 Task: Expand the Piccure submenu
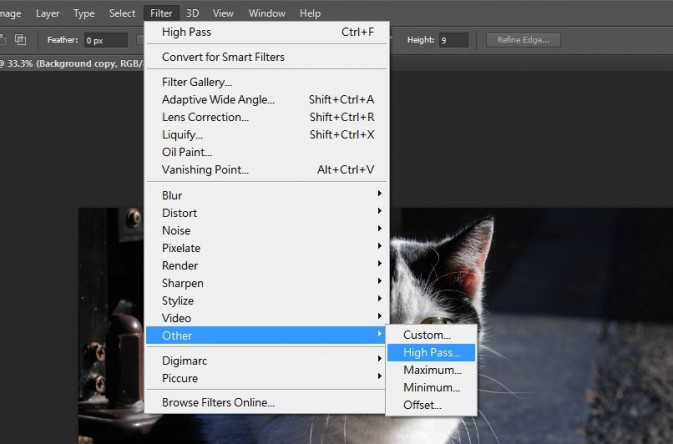tap(267, 379)
